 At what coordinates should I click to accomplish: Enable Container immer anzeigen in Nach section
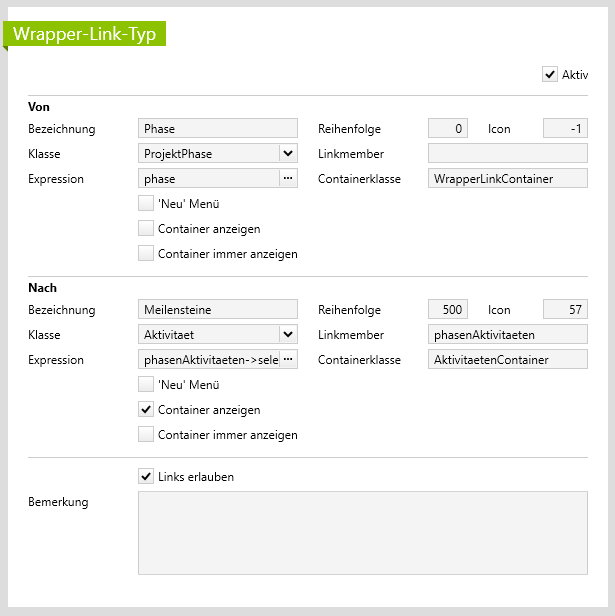(146, 435)
